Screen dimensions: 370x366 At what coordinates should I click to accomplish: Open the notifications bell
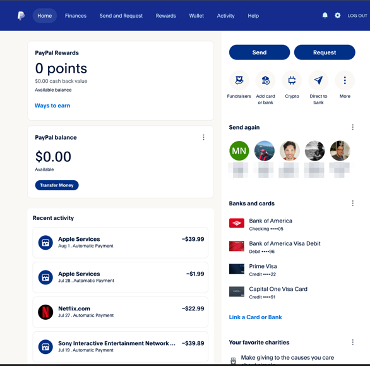coord(325,15)
